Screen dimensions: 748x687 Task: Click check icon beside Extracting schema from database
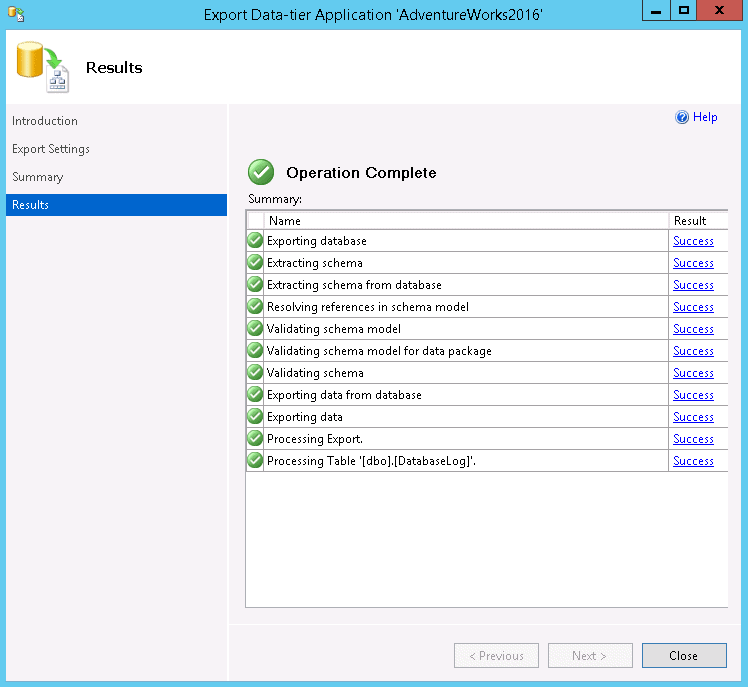click(255, 284)
